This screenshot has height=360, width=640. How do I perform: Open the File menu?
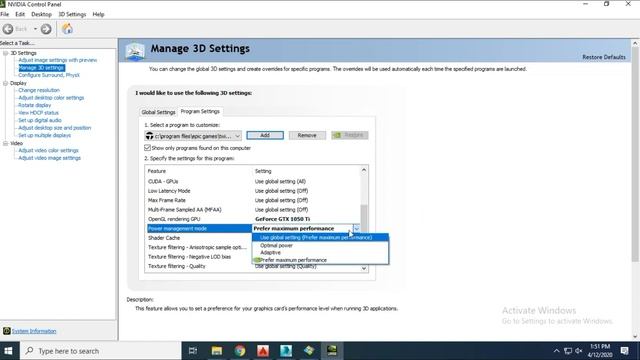pyautogui.click(x=4, y=14)
